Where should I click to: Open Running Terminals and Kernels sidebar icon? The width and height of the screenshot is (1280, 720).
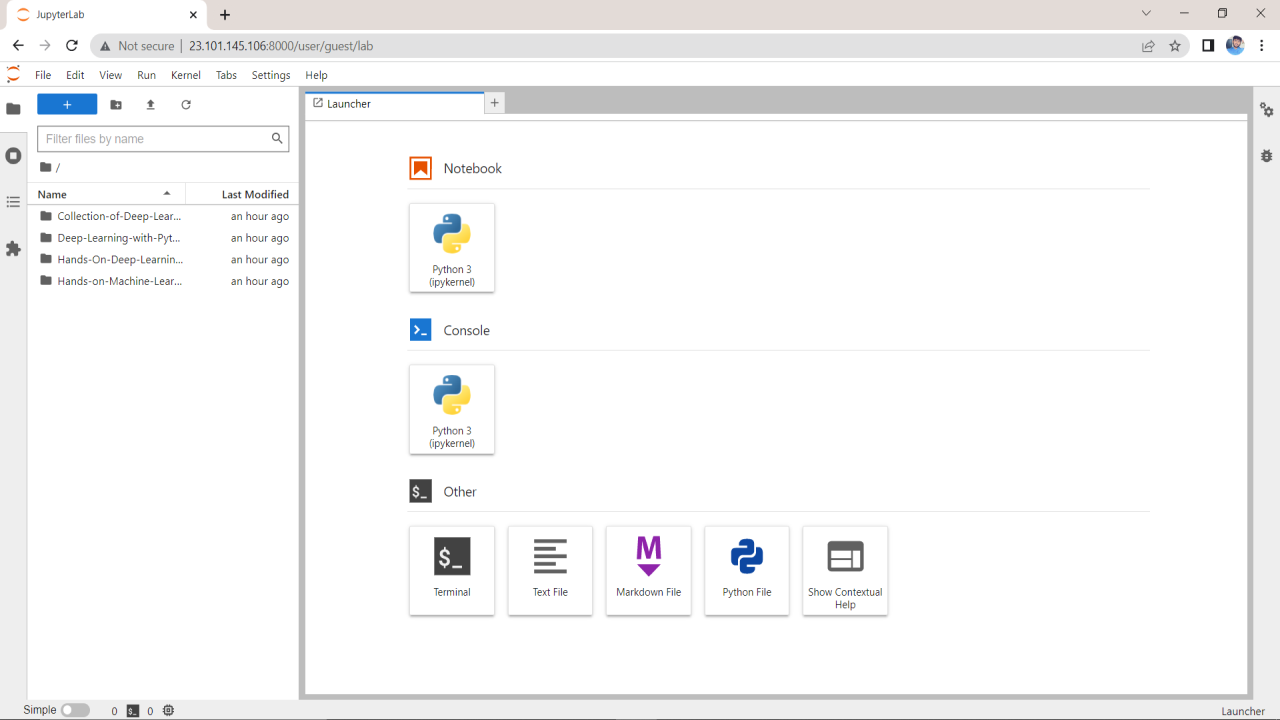(x=13, y=156)
